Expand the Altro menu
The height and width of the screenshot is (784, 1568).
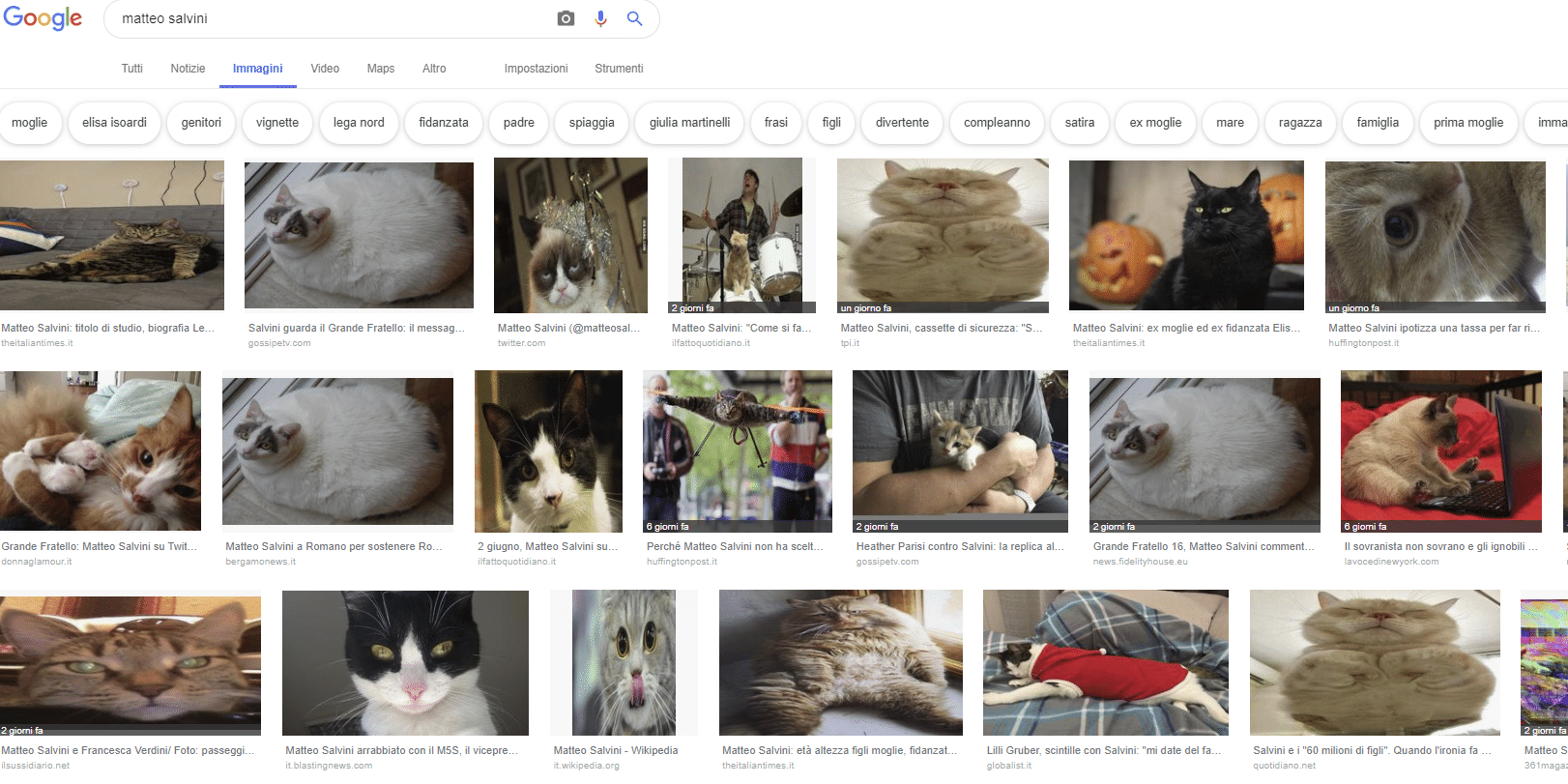pyautogui.click(x=434, y=69)
